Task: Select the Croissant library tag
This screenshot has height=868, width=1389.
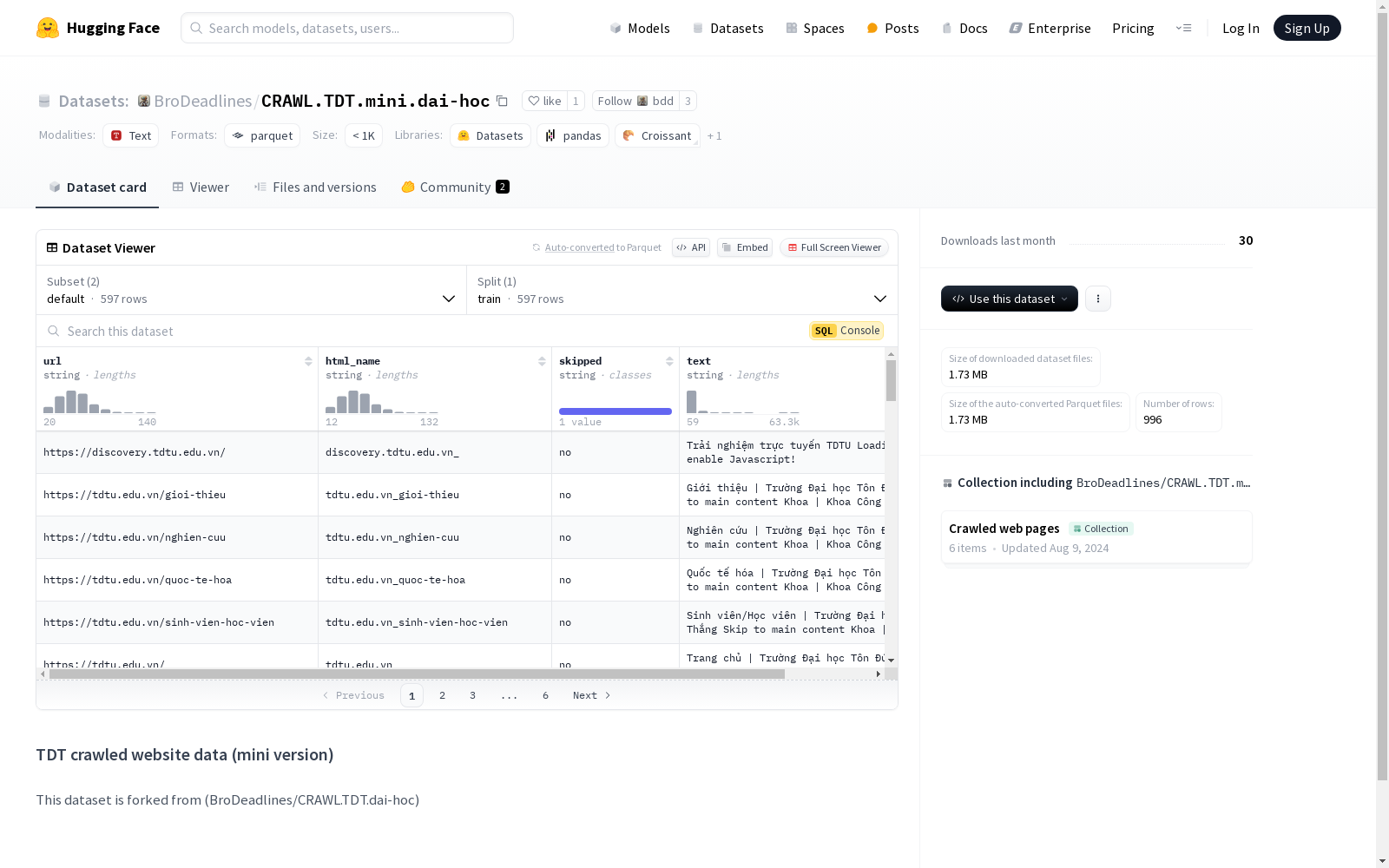Action: (x=657, y=135)
